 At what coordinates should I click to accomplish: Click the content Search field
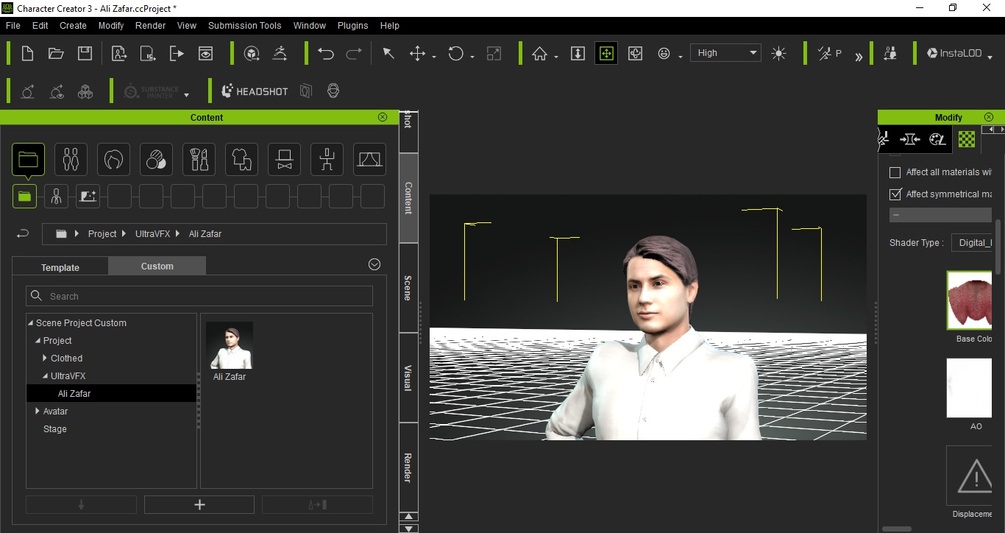199,296
